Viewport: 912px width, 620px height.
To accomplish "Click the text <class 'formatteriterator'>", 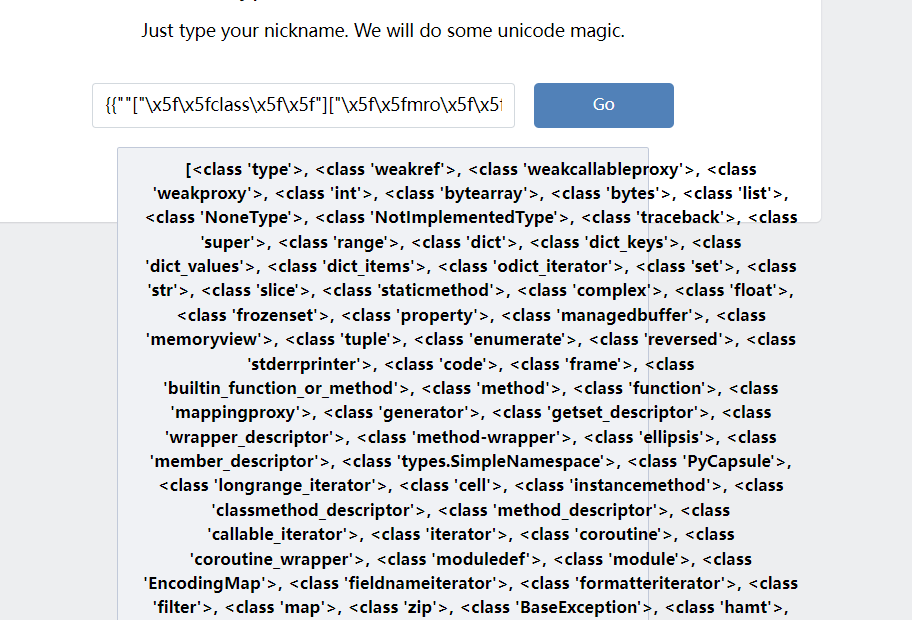I will 628,583.
